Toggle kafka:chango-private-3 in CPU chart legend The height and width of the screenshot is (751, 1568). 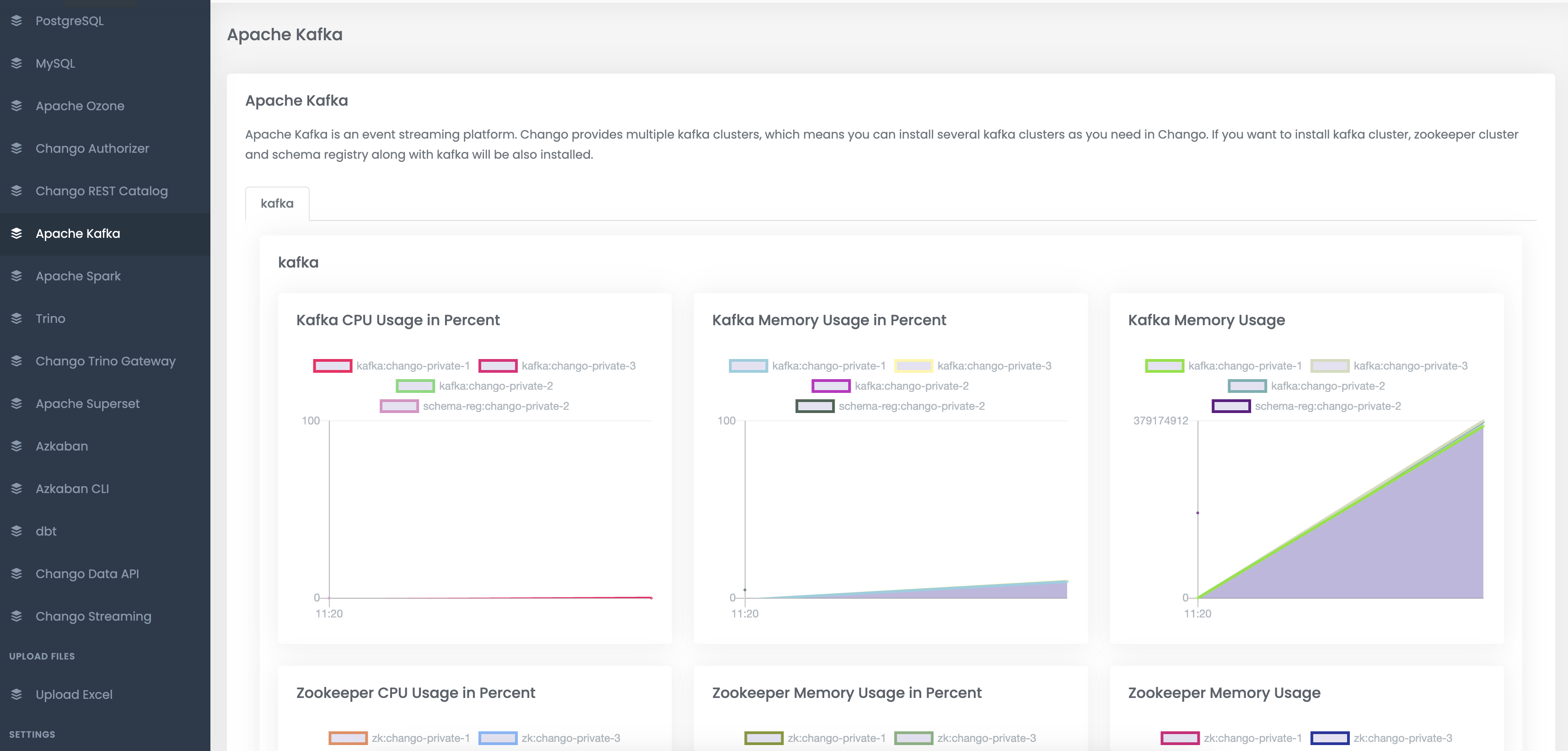[x=557, y=366]
